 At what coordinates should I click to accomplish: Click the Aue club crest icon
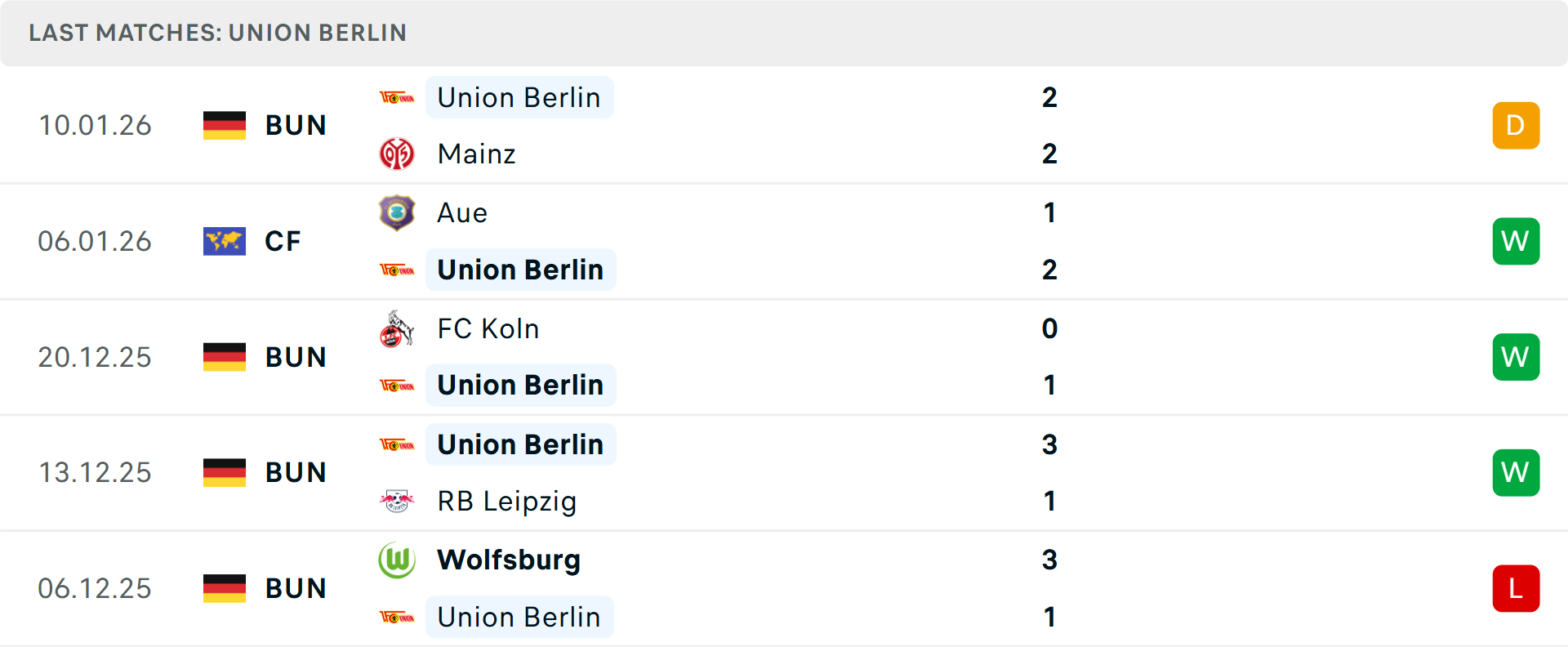click(397, 212)
